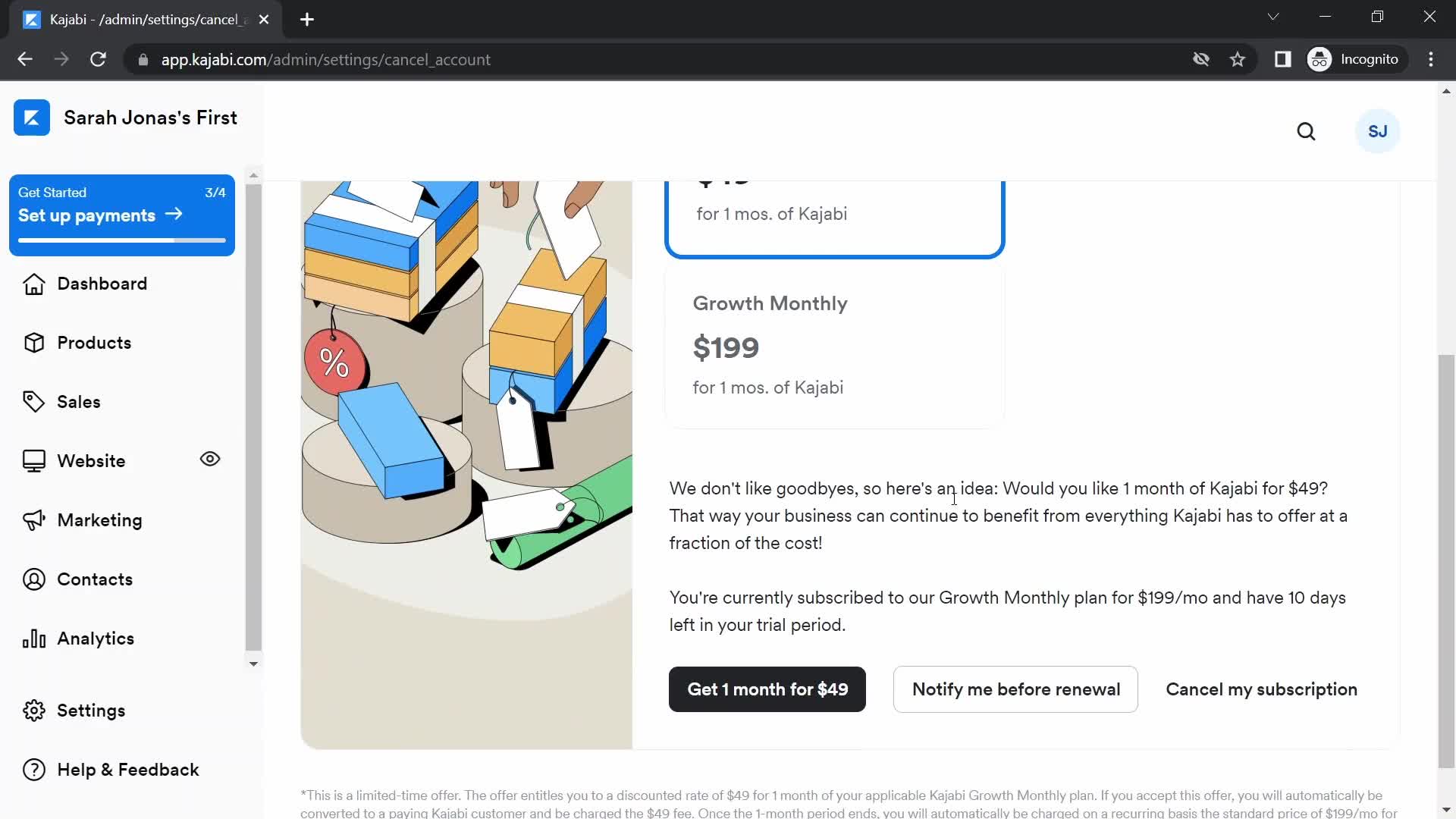Click Cancel my subscription link
The image size is (1456, 819).
point(1262,689)
